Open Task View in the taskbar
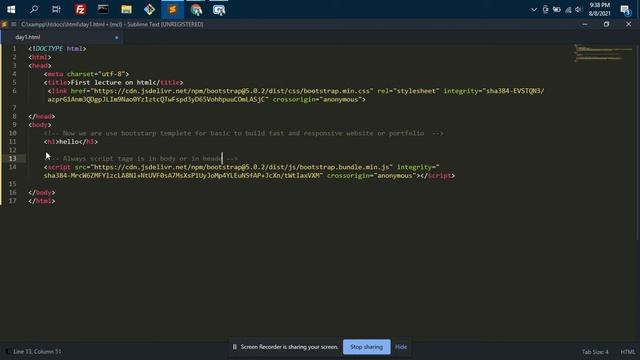Image resolution: width=640 pixels, height=360 pixels. [56, 9]
